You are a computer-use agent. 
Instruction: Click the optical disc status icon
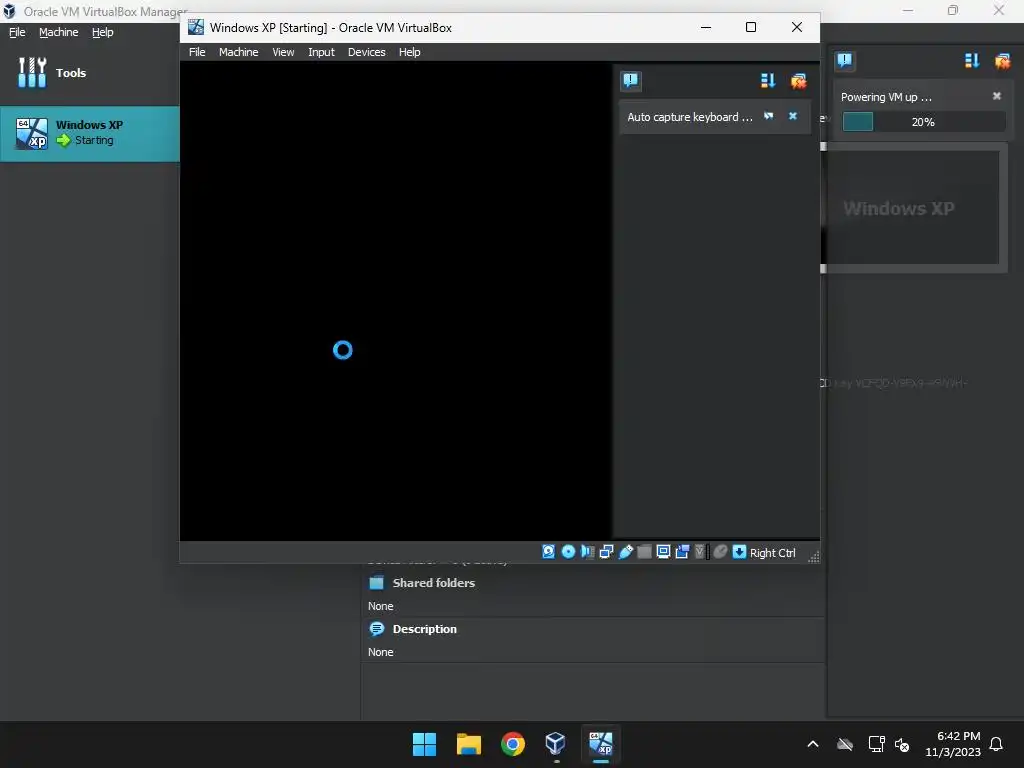(x=568, y=552)
